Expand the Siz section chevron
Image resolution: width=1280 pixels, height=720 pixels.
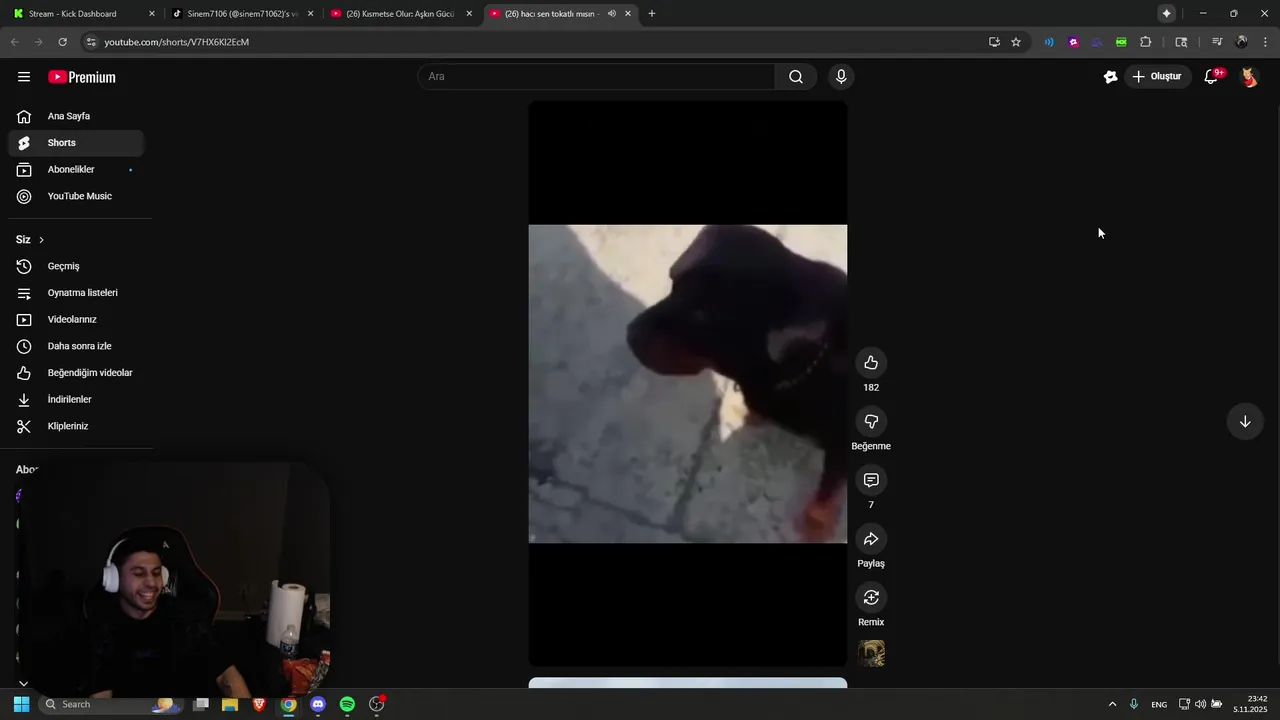(41, 240)
